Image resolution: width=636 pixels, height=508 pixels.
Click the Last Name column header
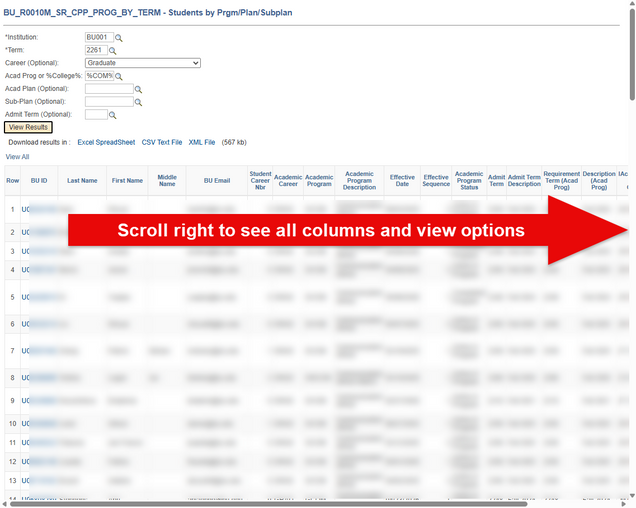tap(82, 181)
